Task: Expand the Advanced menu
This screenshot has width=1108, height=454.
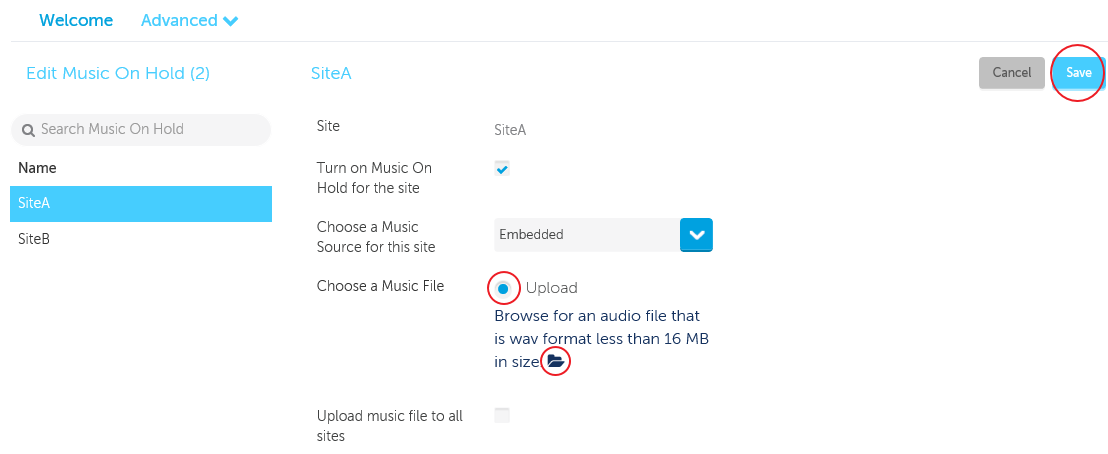Action: tap(189, 21)
